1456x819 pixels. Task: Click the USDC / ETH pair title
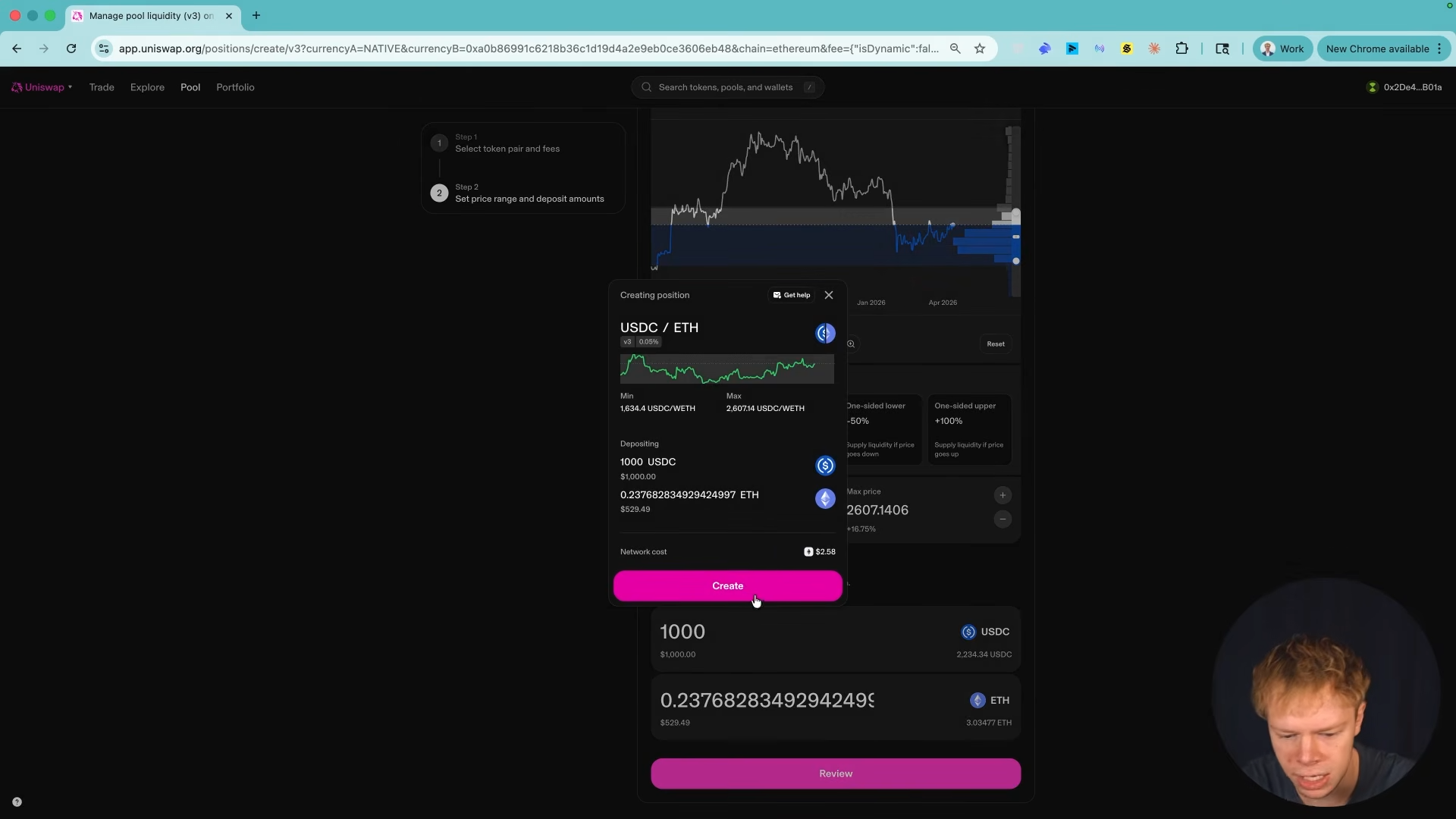click(x=659, y=328)
